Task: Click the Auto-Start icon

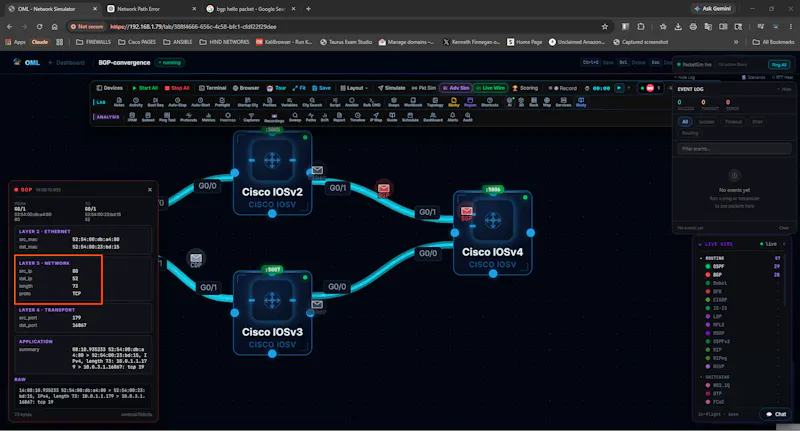Action: 201,102
